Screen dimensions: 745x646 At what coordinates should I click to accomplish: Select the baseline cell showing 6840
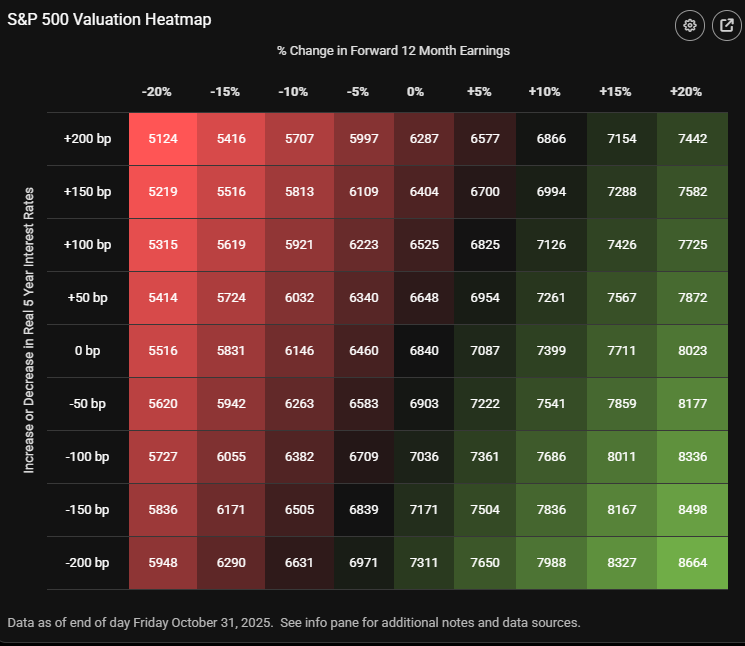(424, 351)
